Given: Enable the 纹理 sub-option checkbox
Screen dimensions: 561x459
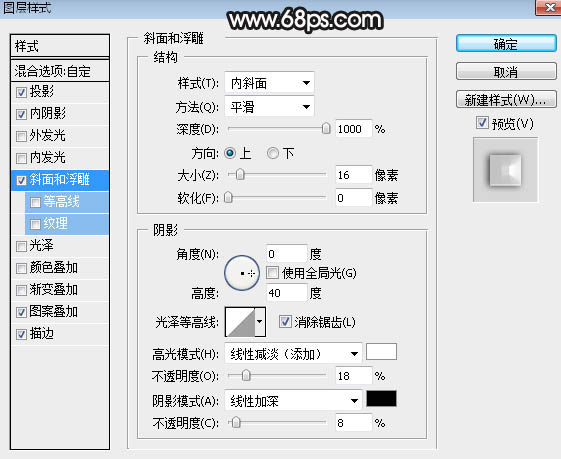Looking at the screenshot, I should coord(35,224).
